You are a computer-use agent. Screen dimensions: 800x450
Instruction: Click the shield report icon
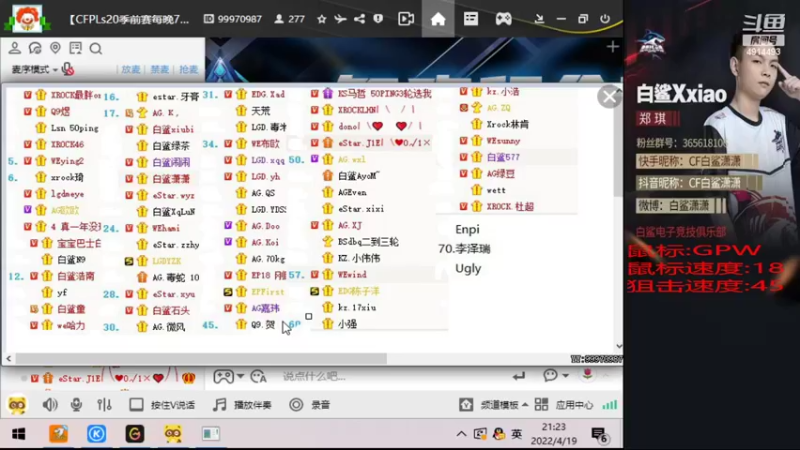[x=378, y=19]
